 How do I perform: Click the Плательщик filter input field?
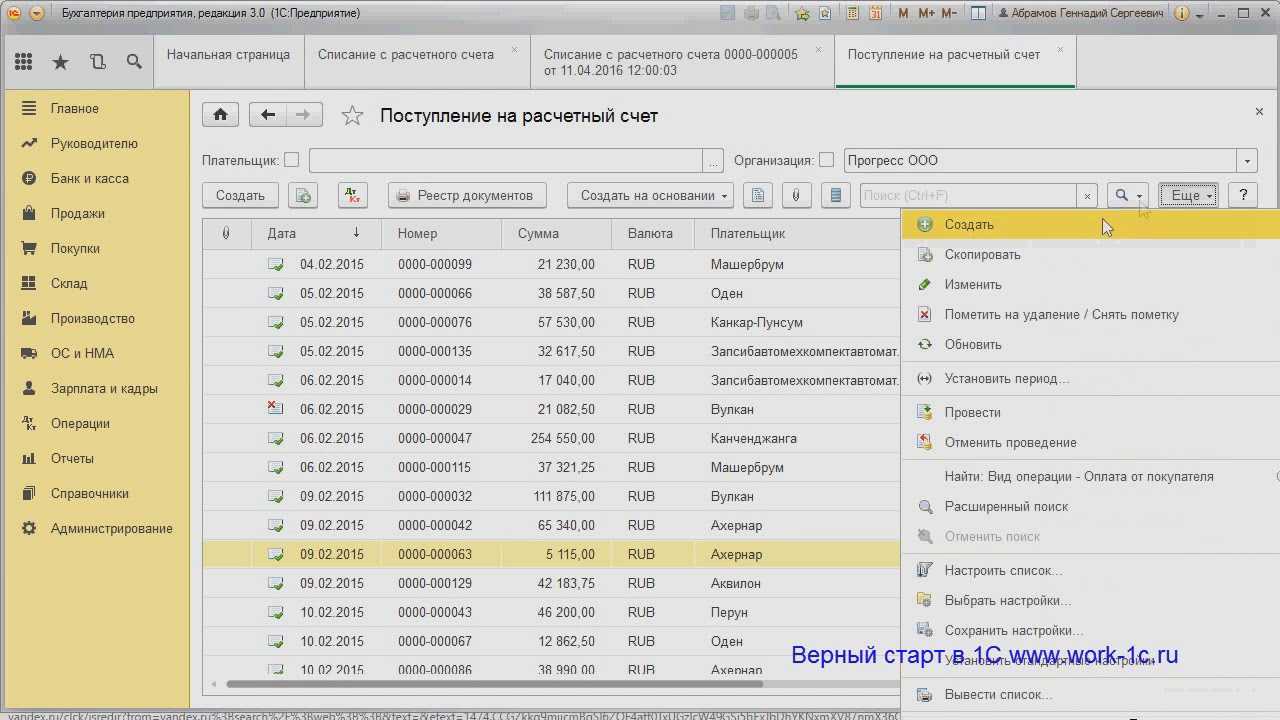click(506, 161)
